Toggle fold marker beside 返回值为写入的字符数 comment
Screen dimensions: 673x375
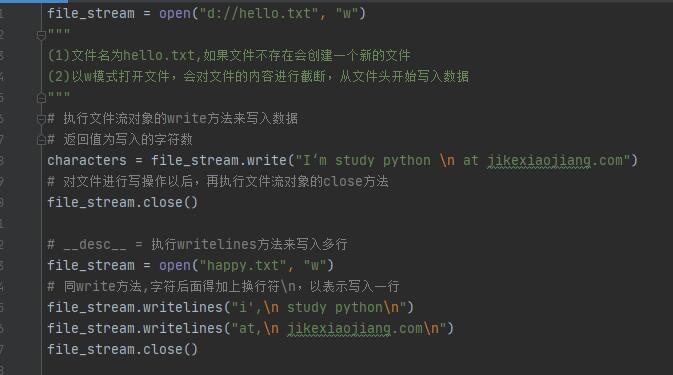tap(41, 140)
